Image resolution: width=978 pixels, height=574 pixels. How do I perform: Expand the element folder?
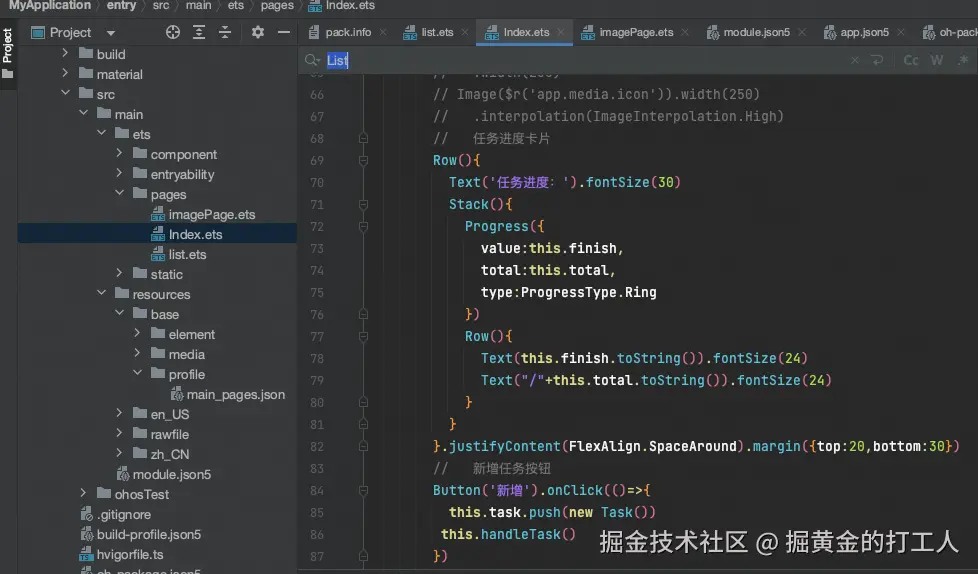click(137, 334)
